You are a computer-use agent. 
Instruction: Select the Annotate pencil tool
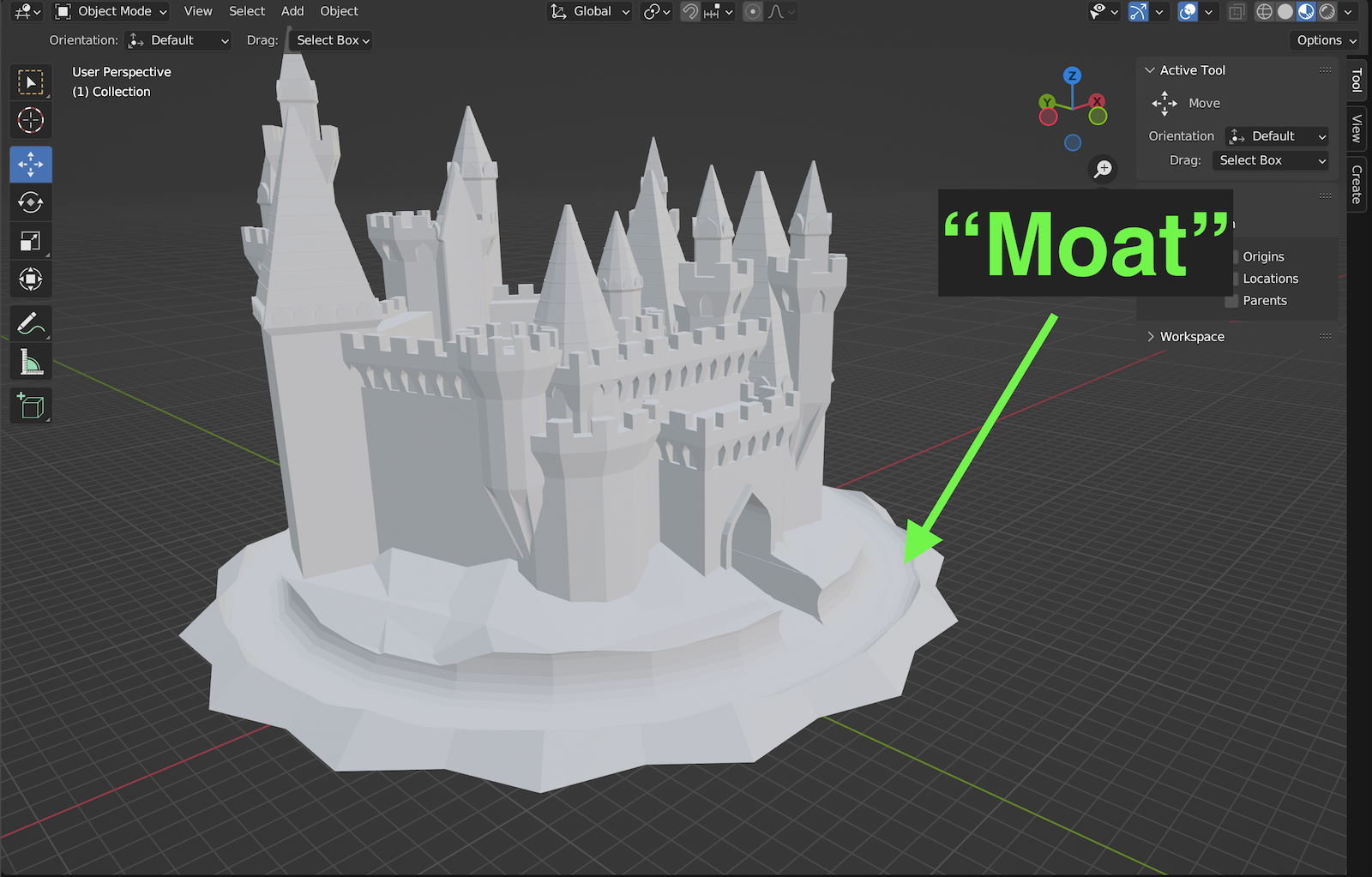tap(31, 324)
